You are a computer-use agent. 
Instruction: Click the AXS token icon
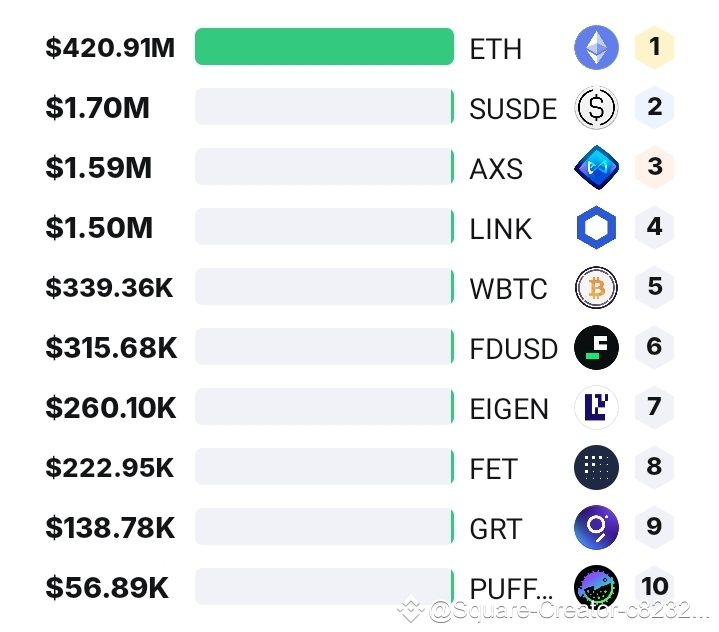click(x=596, y=168)
